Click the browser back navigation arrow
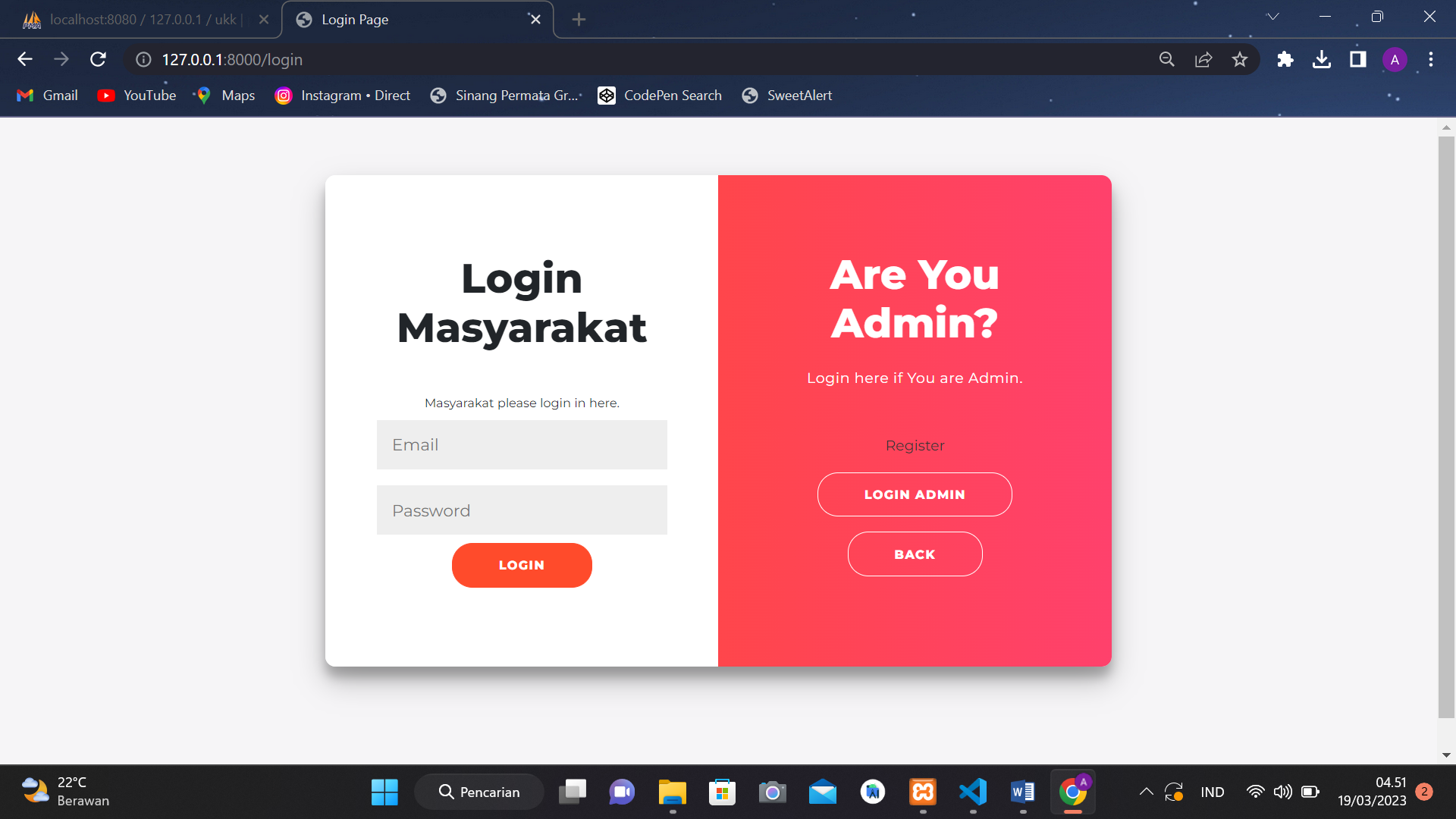 pos(24,59)
